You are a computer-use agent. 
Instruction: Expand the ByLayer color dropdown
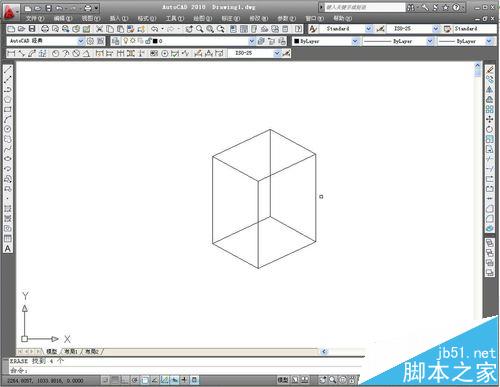[355, 41]
